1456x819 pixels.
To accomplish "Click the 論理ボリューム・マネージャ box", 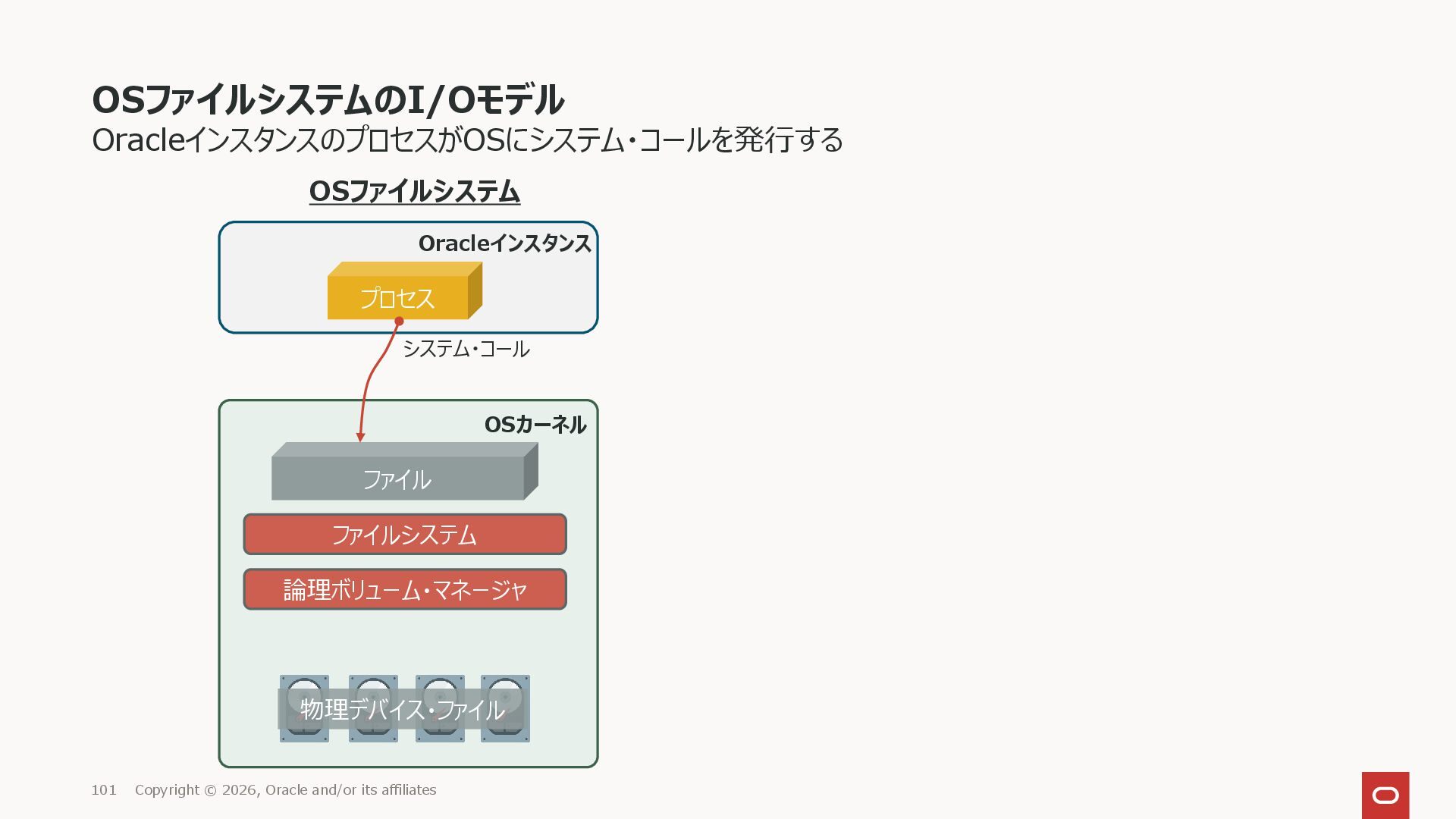I will click(404, 589).
